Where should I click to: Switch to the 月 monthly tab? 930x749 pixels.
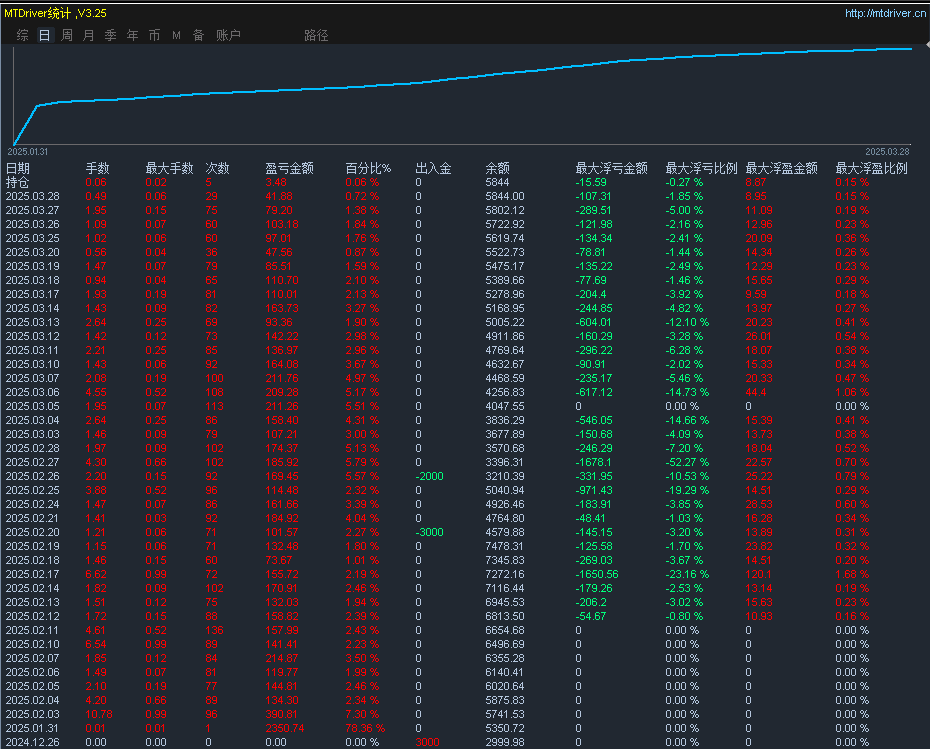(88, 35)
